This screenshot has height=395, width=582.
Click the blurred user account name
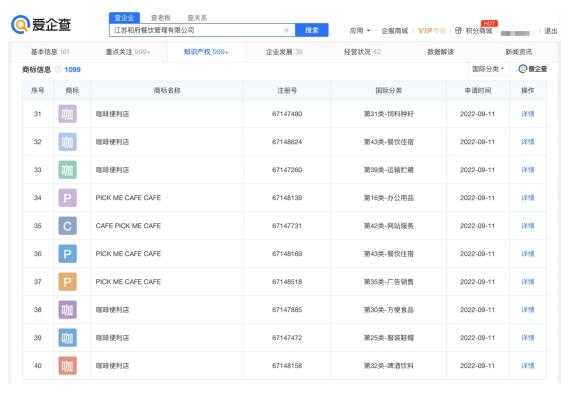coord(515,33)
